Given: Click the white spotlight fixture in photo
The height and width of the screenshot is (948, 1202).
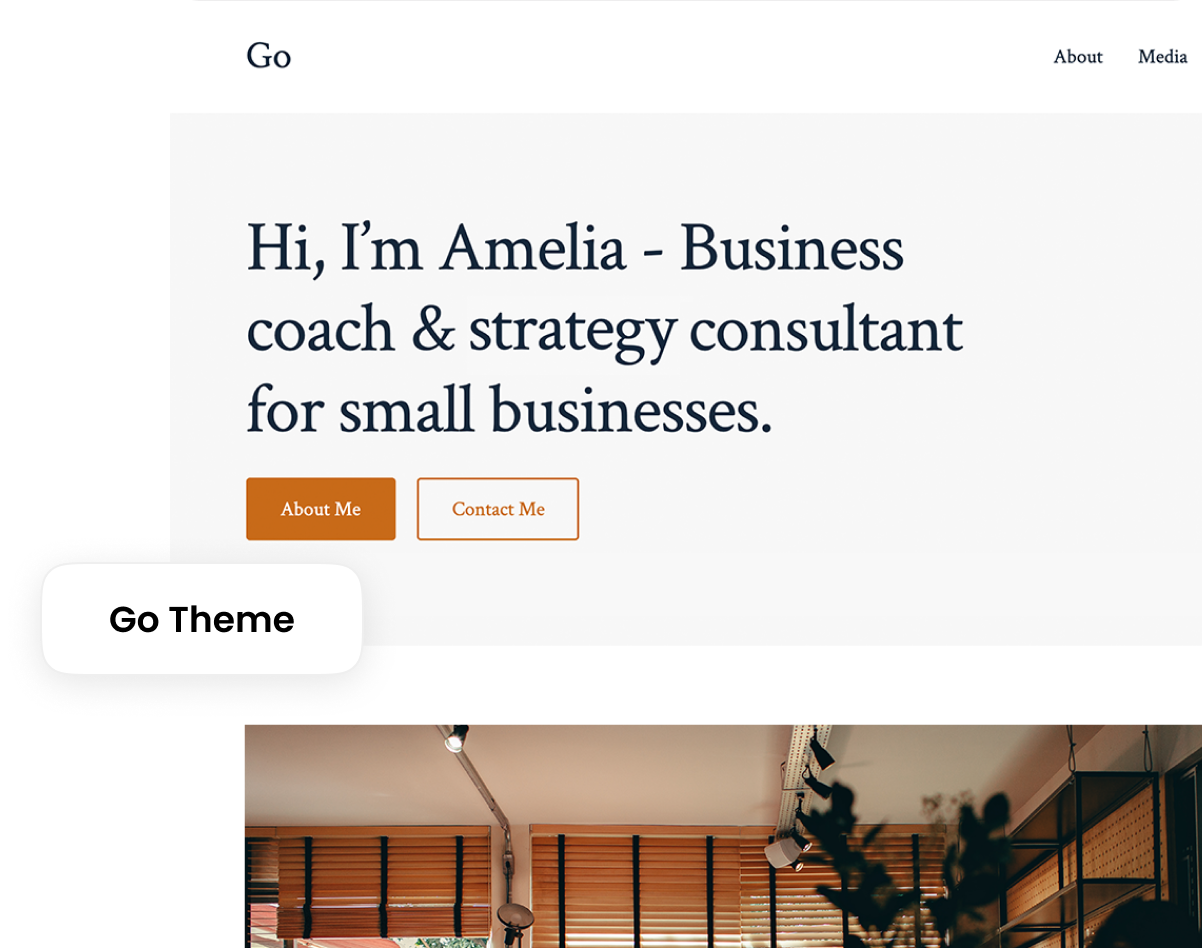Looking at the screenshot, I should (x=786, y=850).
